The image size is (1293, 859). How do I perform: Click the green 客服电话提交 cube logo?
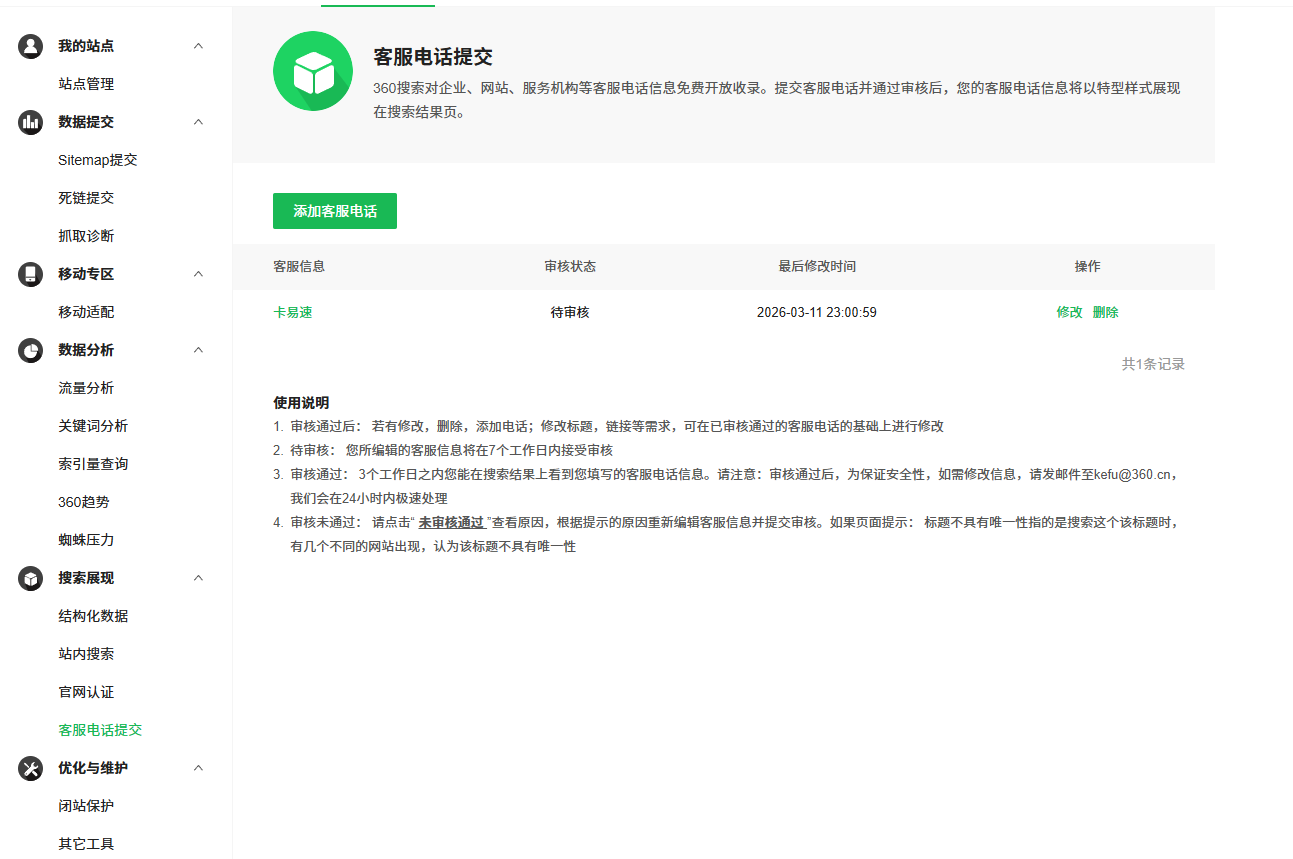click(x=313, y=71)
